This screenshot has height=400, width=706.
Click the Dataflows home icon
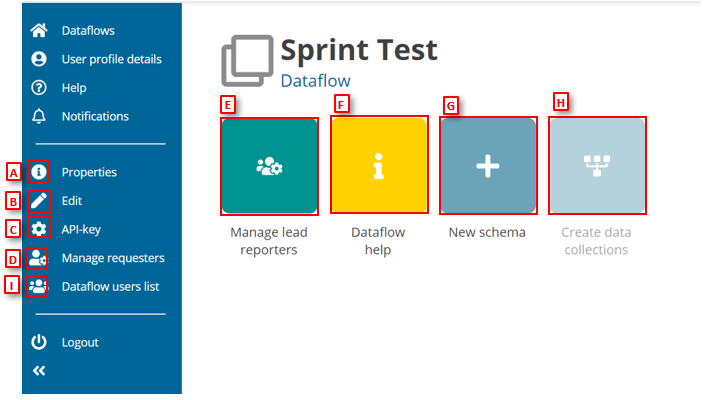pos(39,31)
